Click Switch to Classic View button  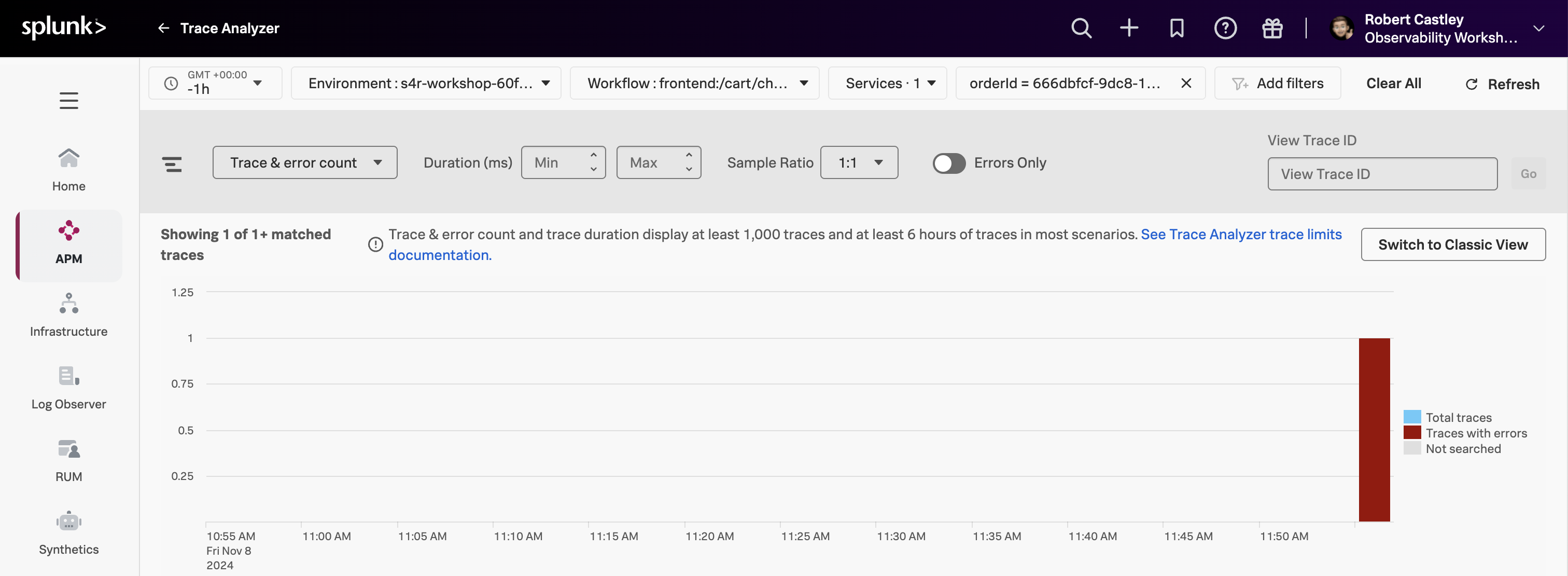(x=1453, y=244)
